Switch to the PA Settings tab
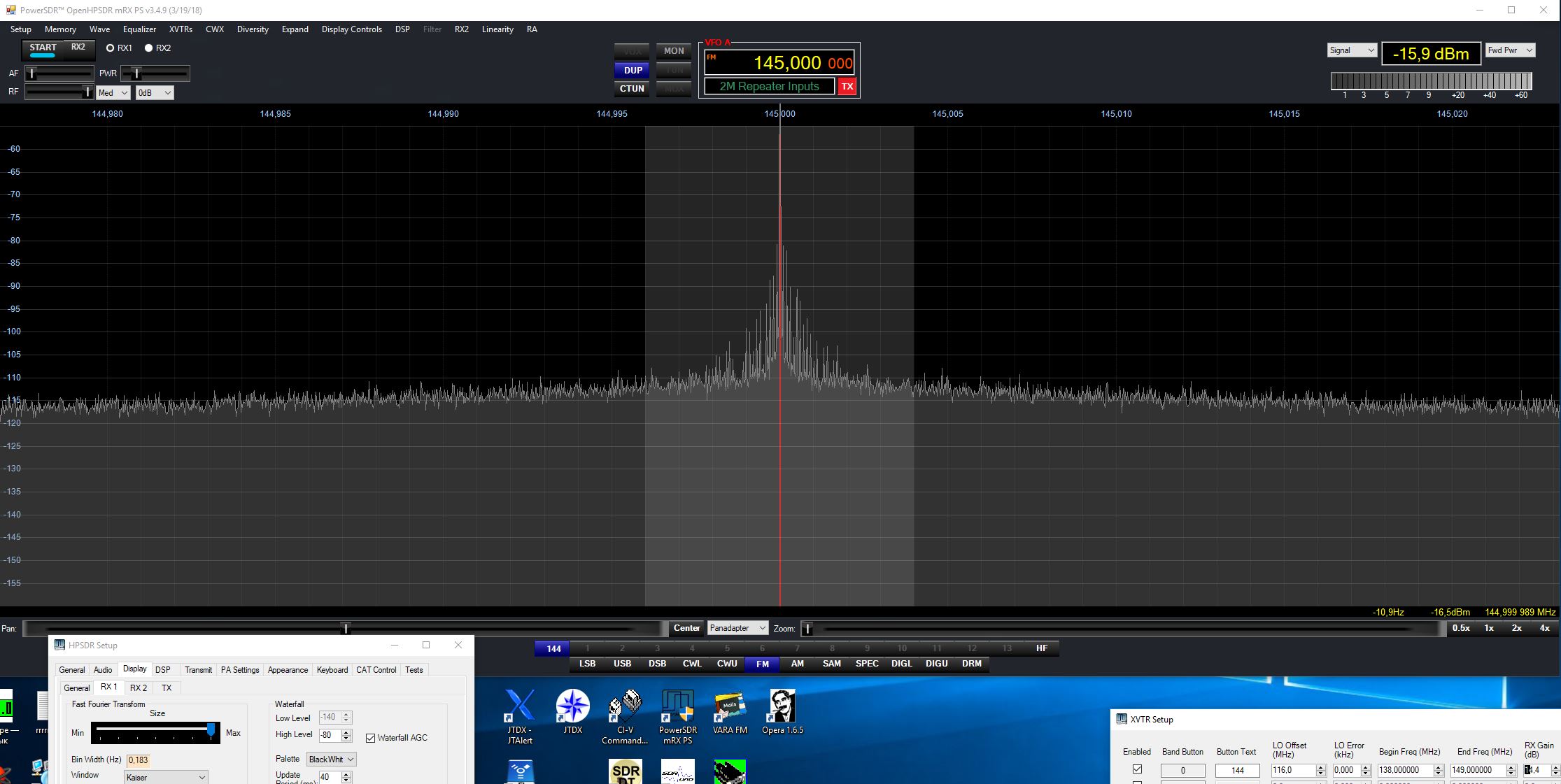This screenshot has height=784, width=1561. click(x=240, y=670)
